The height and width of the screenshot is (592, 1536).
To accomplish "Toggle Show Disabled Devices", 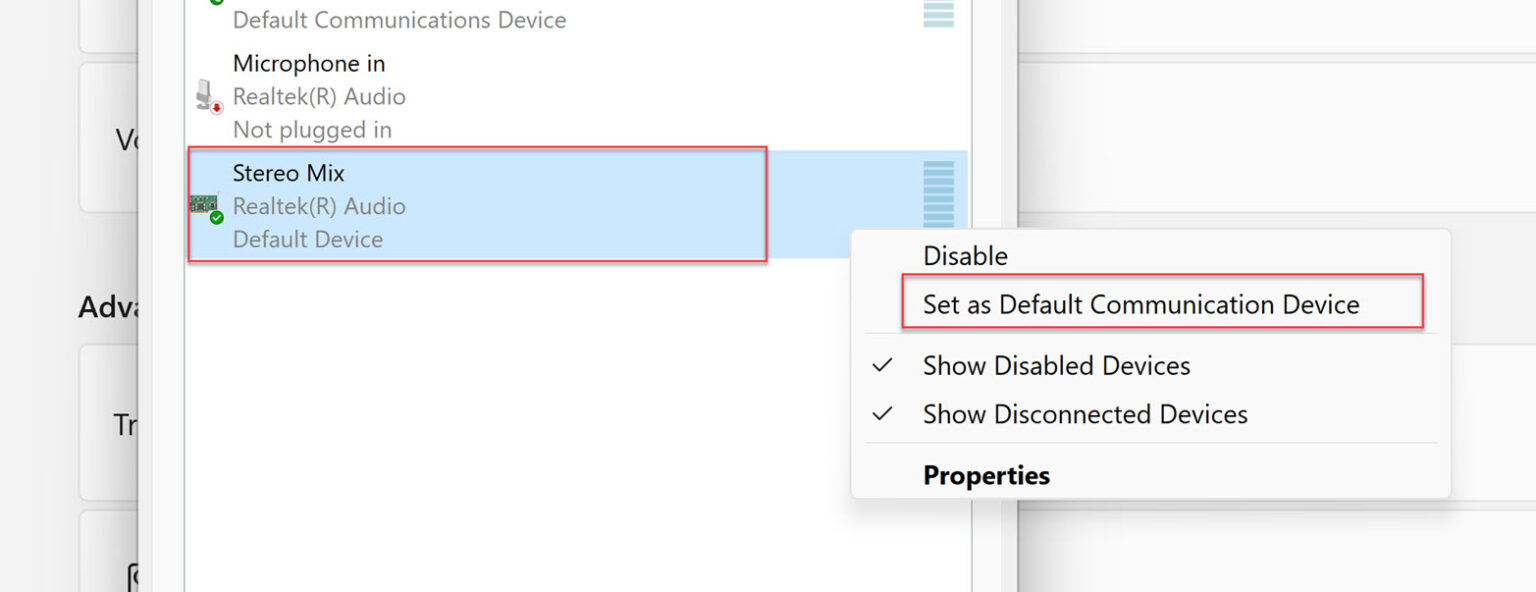I will coord(1056,365).
